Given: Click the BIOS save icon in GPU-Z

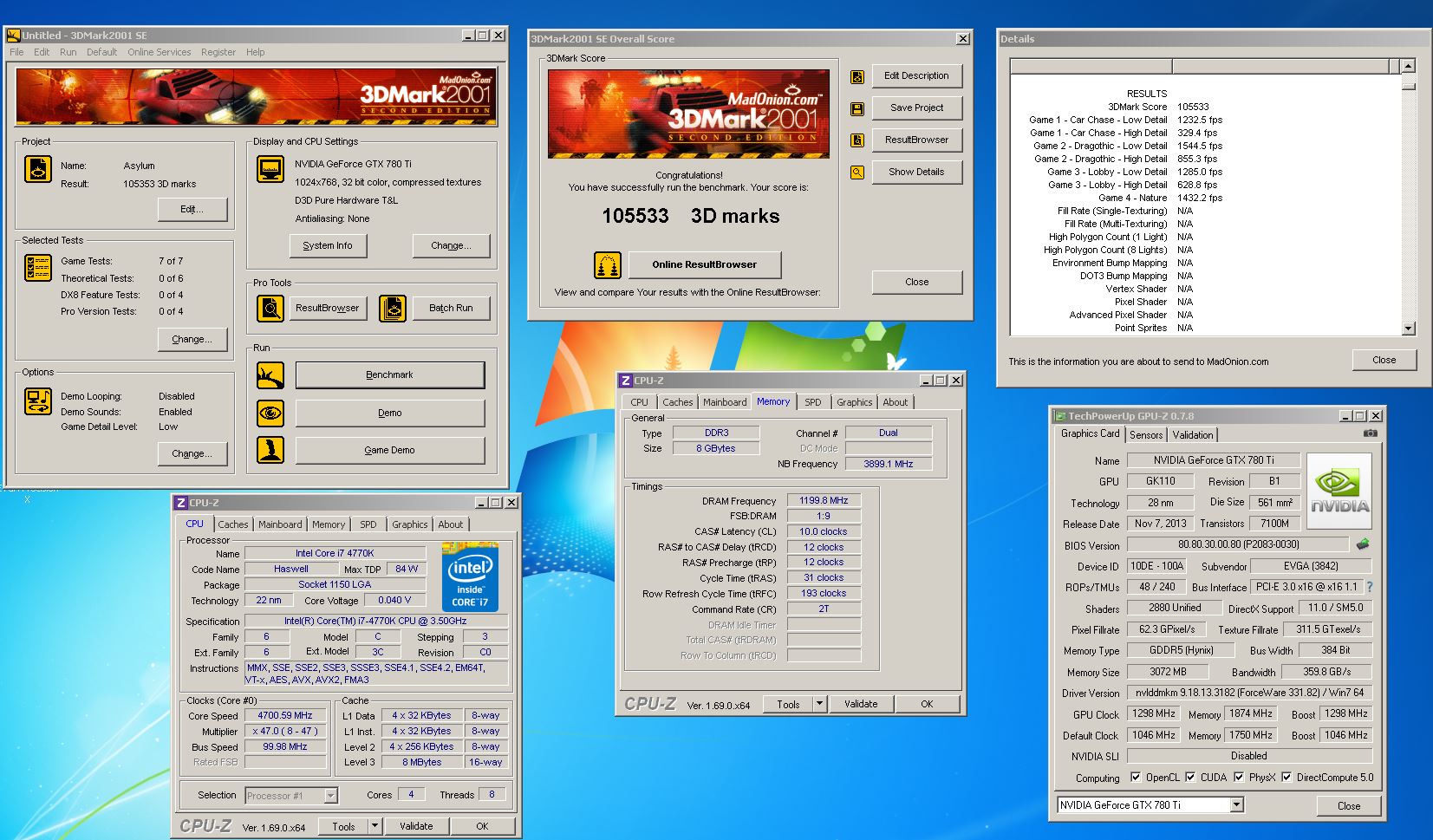Looking at the screenshot, I should 1363,544.
